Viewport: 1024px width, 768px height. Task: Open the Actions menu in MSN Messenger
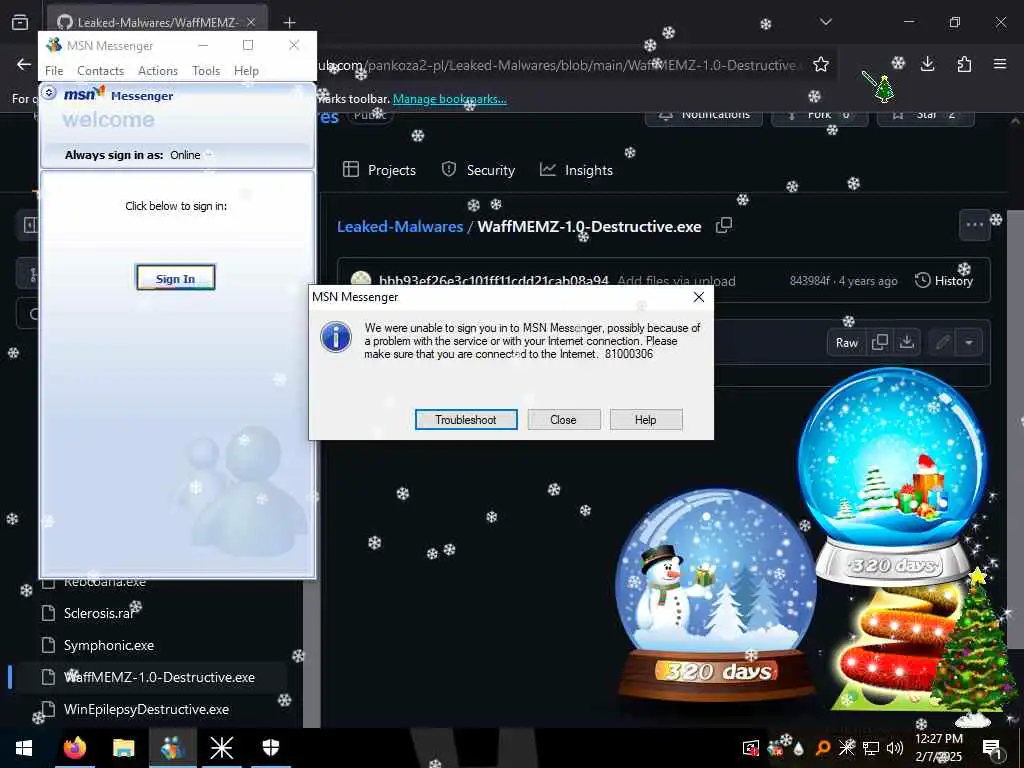point(157,71)
